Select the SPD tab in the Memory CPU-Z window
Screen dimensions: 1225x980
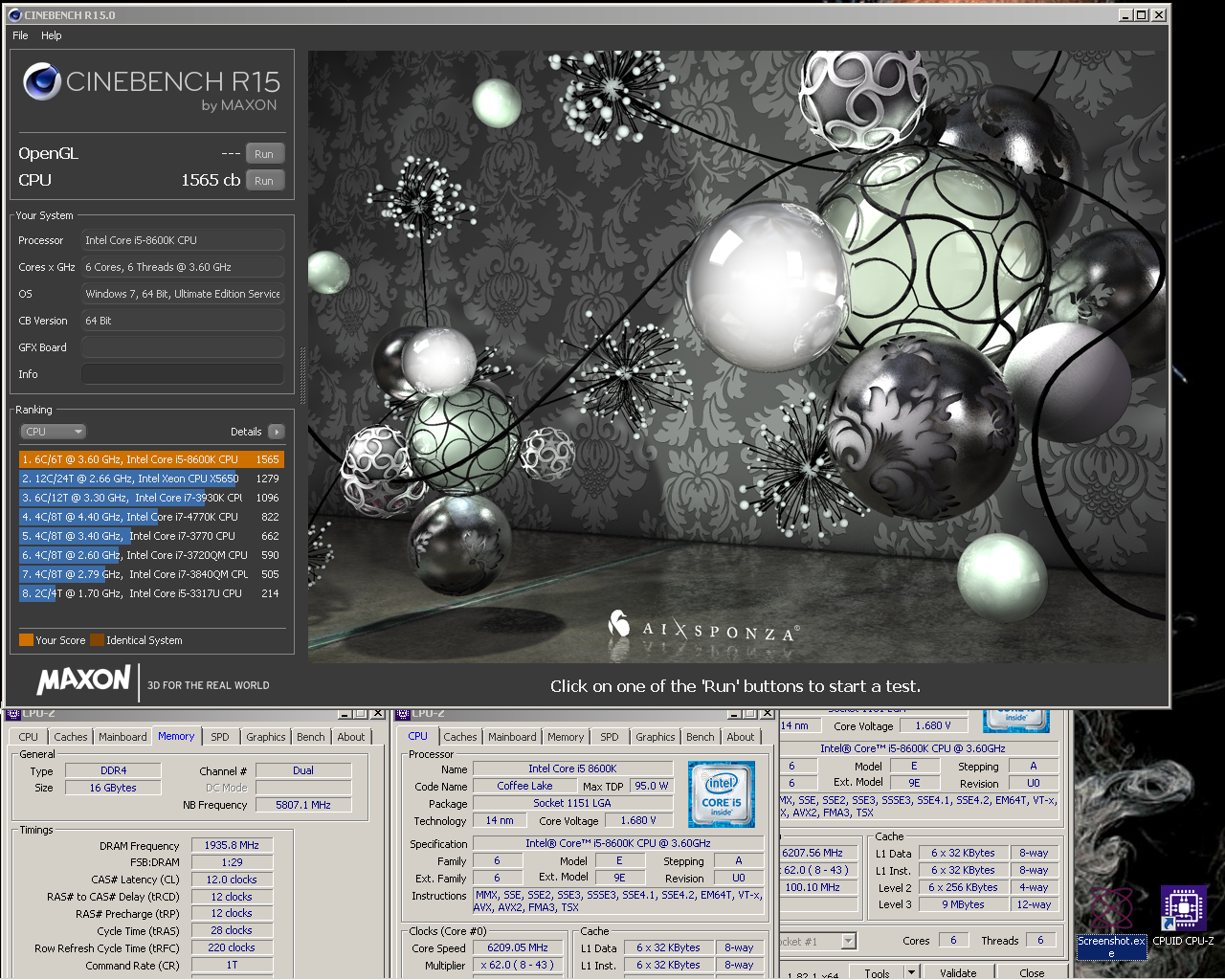point(220,737)
